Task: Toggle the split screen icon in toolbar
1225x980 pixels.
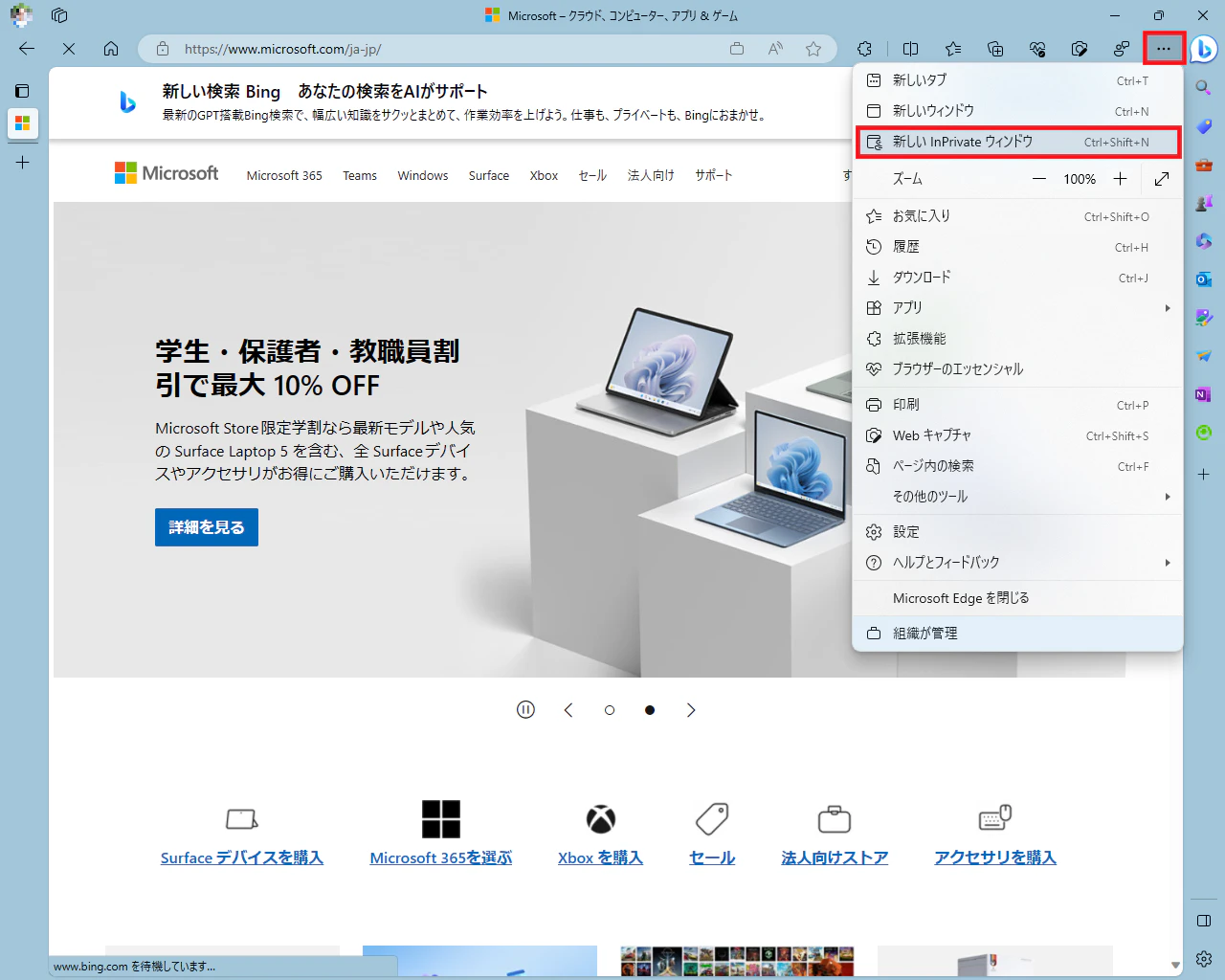Action: pos(911,49)
